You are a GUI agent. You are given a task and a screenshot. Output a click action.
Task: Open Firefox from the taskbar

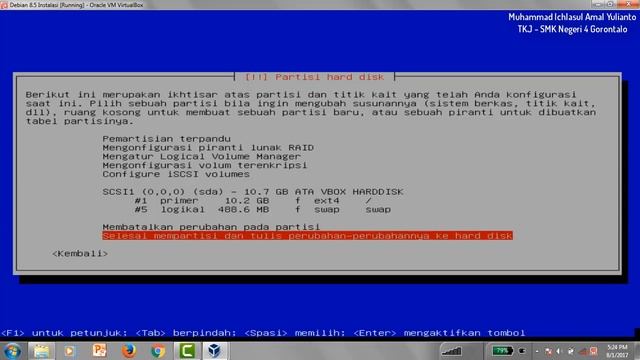pos(129,351)
